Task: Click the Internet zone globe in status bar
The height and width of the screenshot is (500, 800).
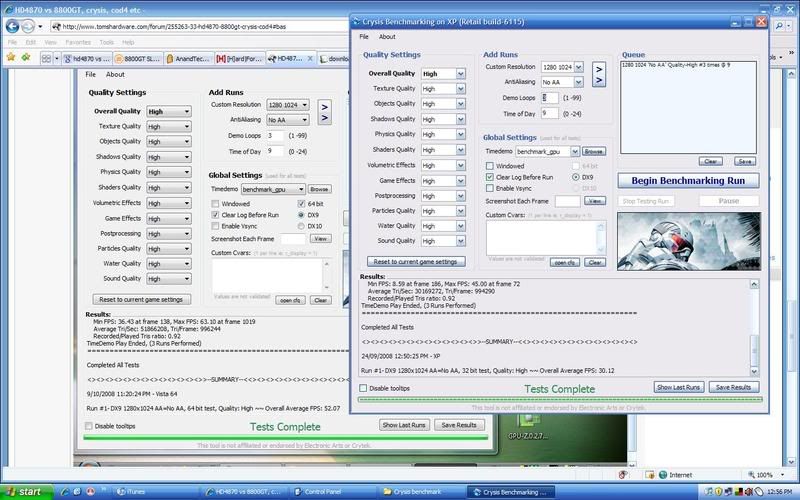Action: click(x=663, y=474)
